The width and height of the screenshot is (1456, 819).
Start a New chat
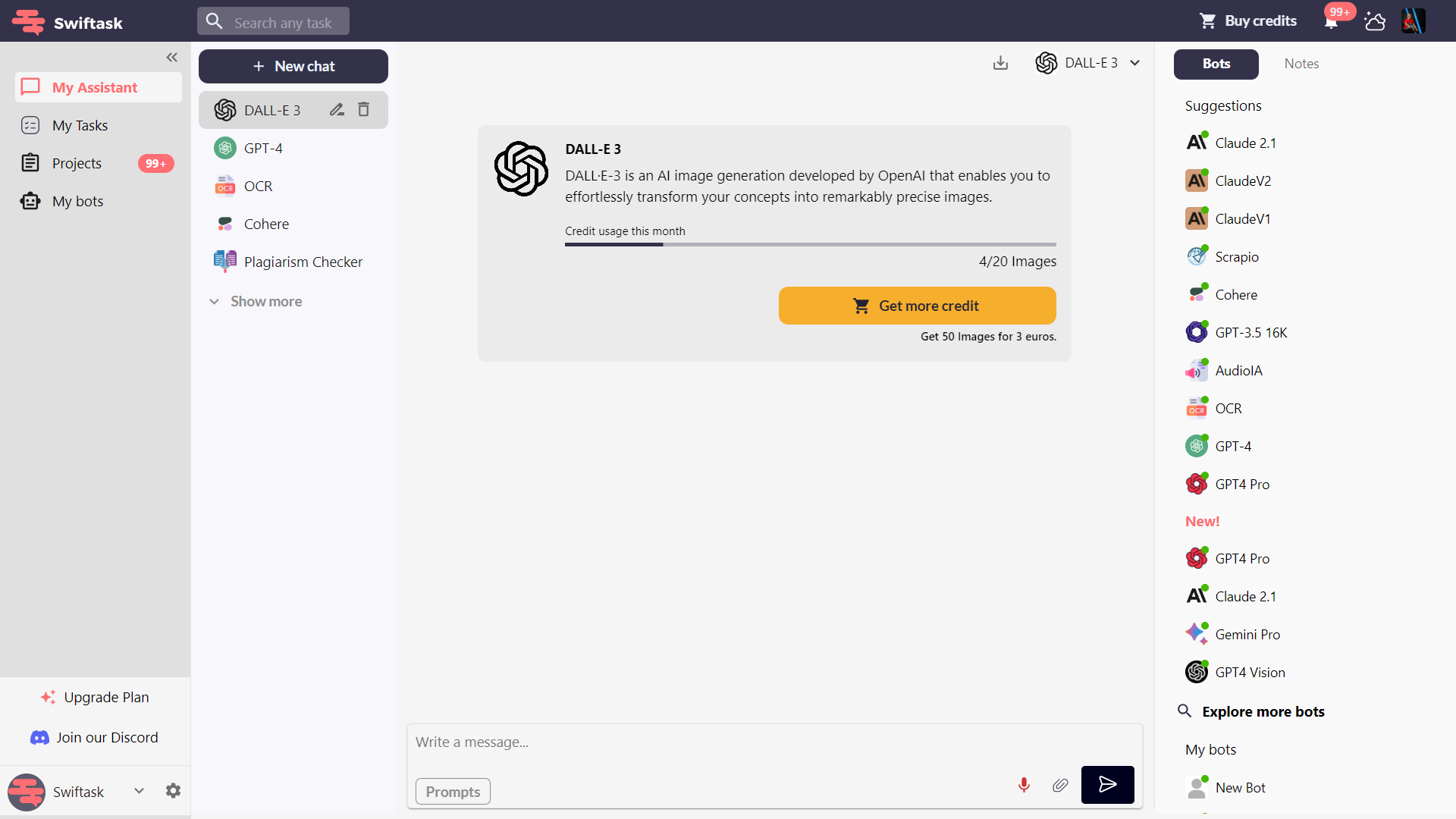click(x=293, y=66)
